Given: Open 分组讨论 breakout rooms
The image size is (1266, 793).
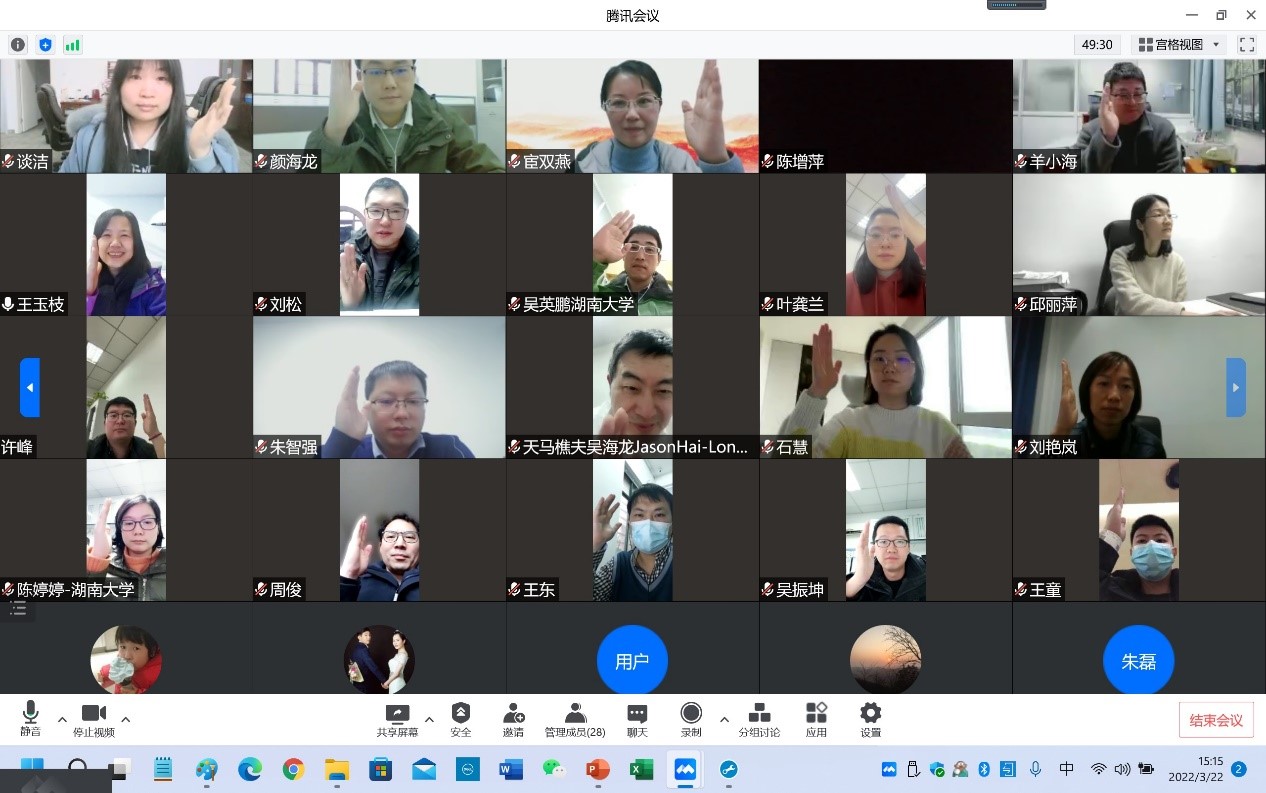Looking at the screenshot, I should pyautogui.click(x=759, y=719).
